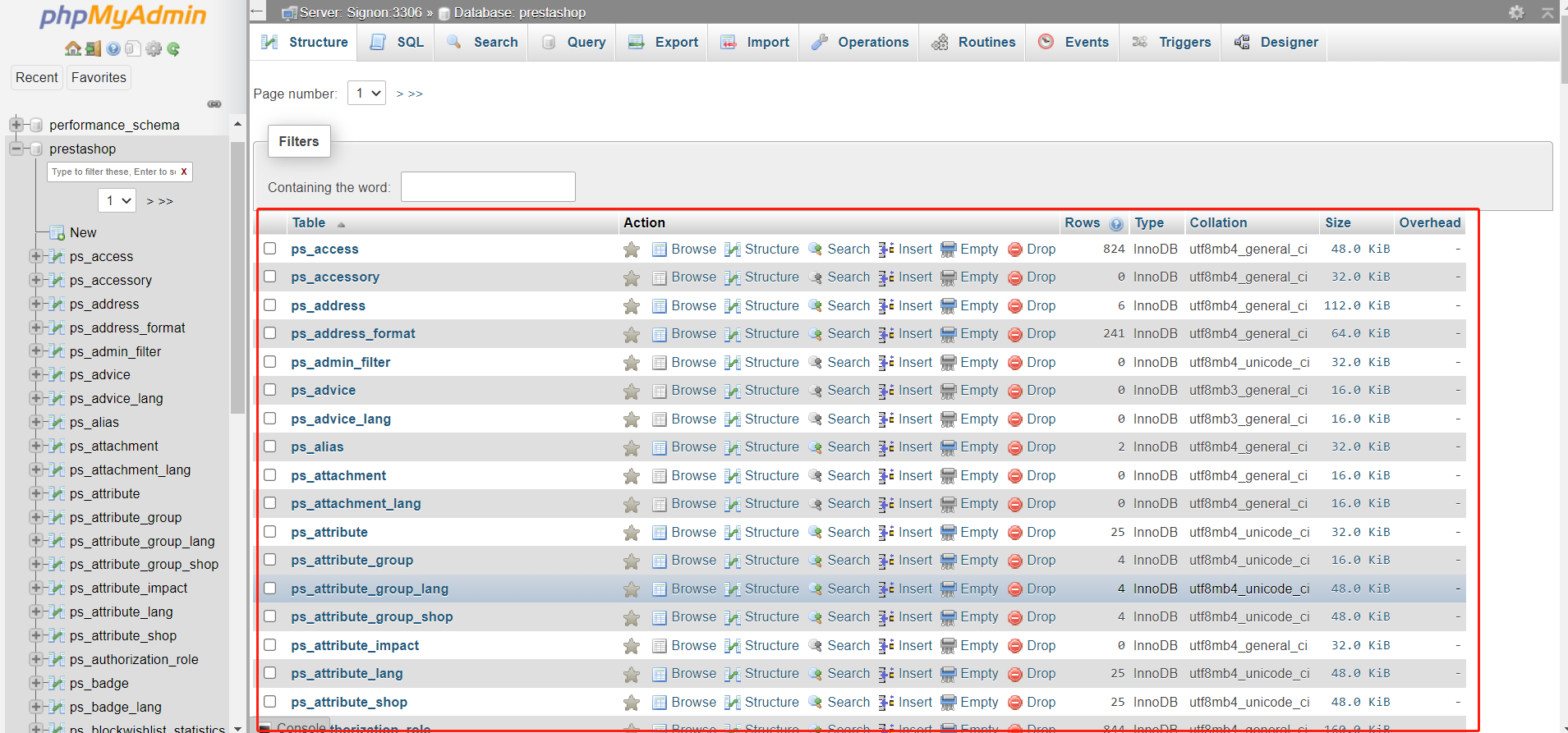Reload navigation panel green icon
Image resolution: width=1568 pixels, height=733 pixels.
pos(173,48)
